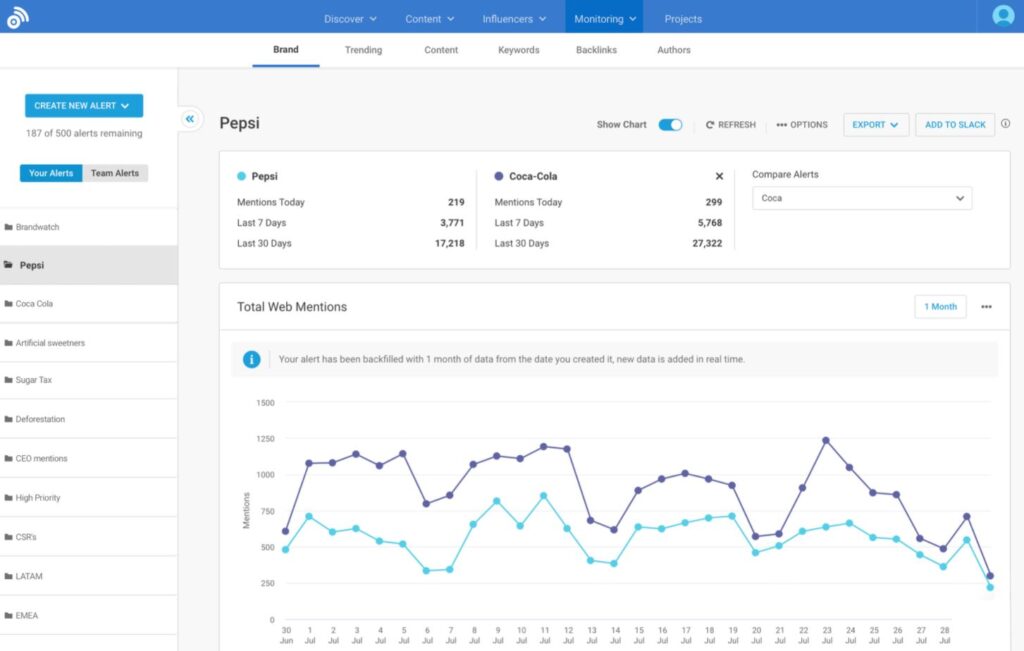The image size is (1024, 651).
Task: Switch to the Backlinks tab
Action: tap(596, 49)
